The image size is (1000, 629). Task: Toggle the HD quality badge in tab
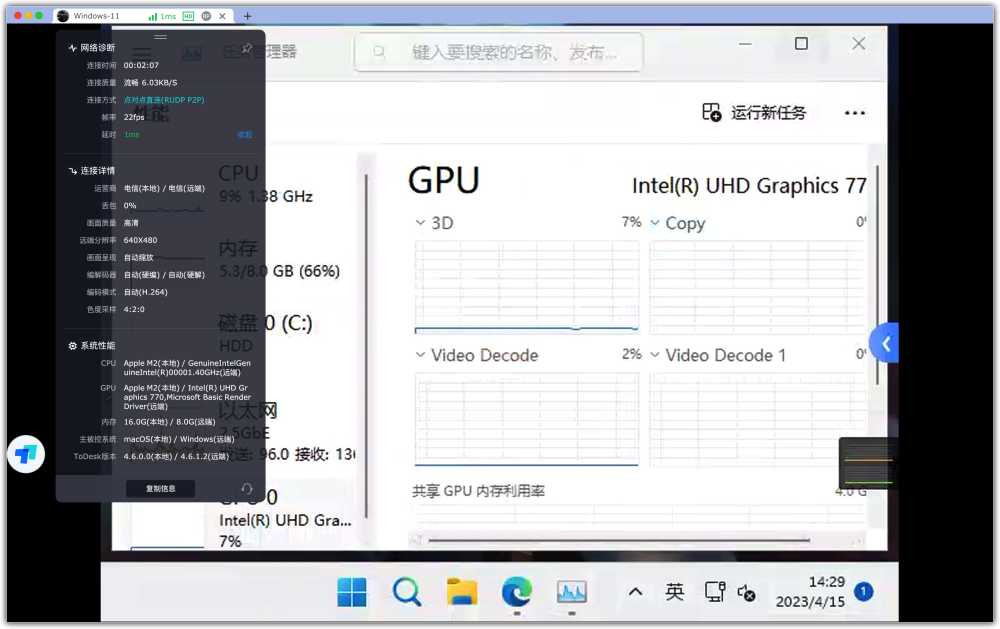(x=188, y=16)
